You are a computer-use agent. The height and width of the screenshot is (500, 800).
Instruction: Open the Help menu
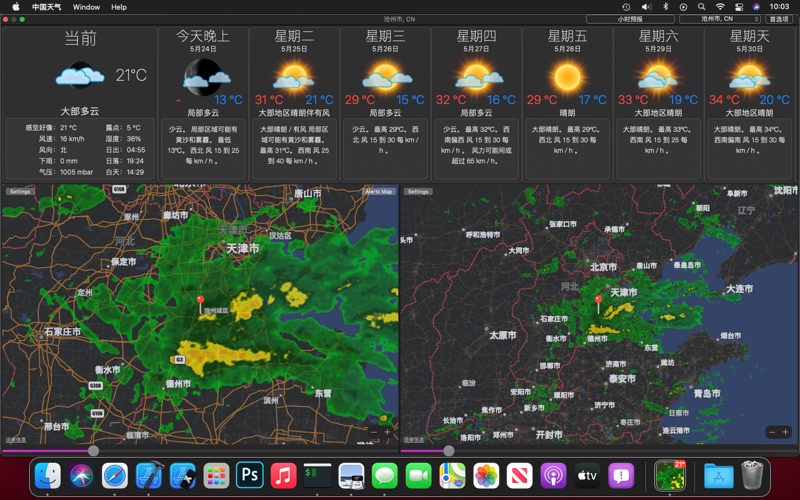tap(119, 7)
